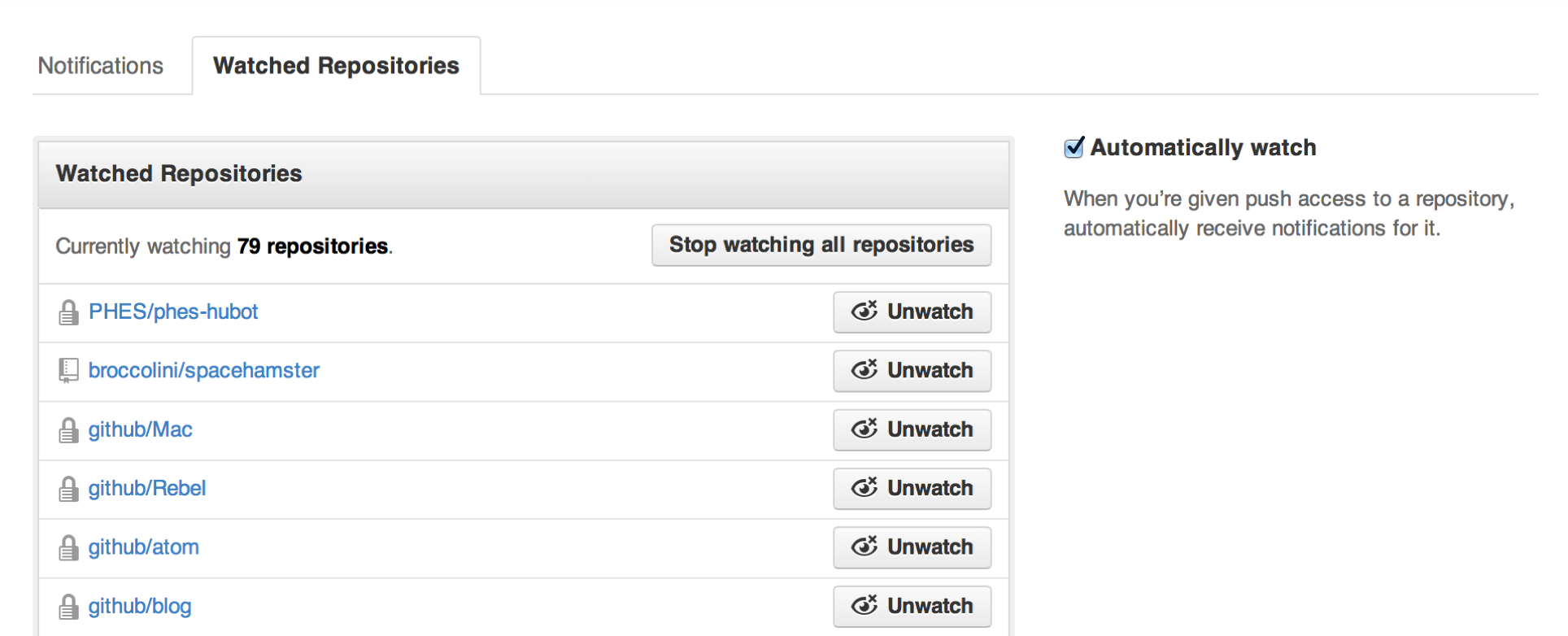The height and width of the screenshot is (636, 1568).
Task: Select the Watched Repositories tab
Action: (x=336, y=66)
